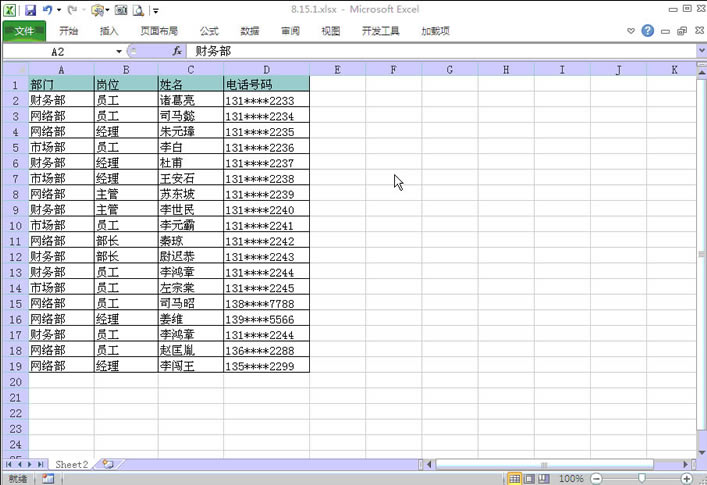This screenshot has width=707, height=485.
Task: Select column D header
Action: click(266, 69)
